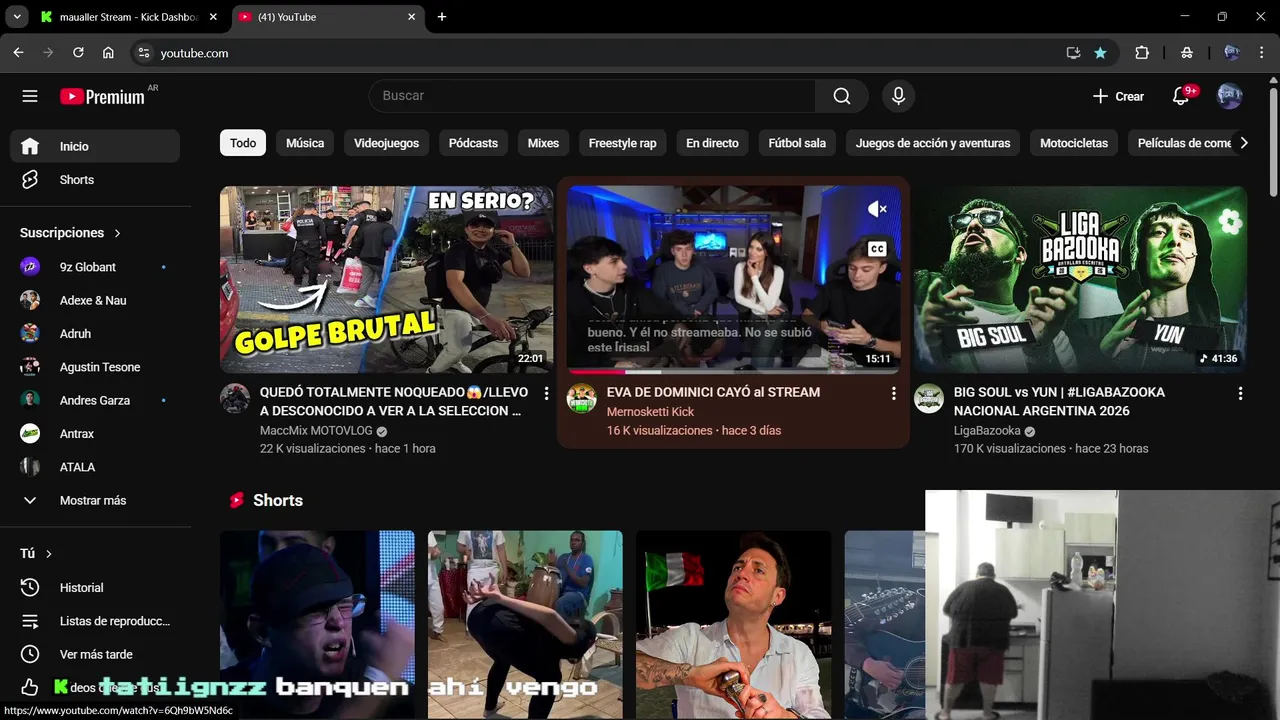Go to browser home page
The height and width of the screenshot is (720, 1280).
(x=108, y=53)
